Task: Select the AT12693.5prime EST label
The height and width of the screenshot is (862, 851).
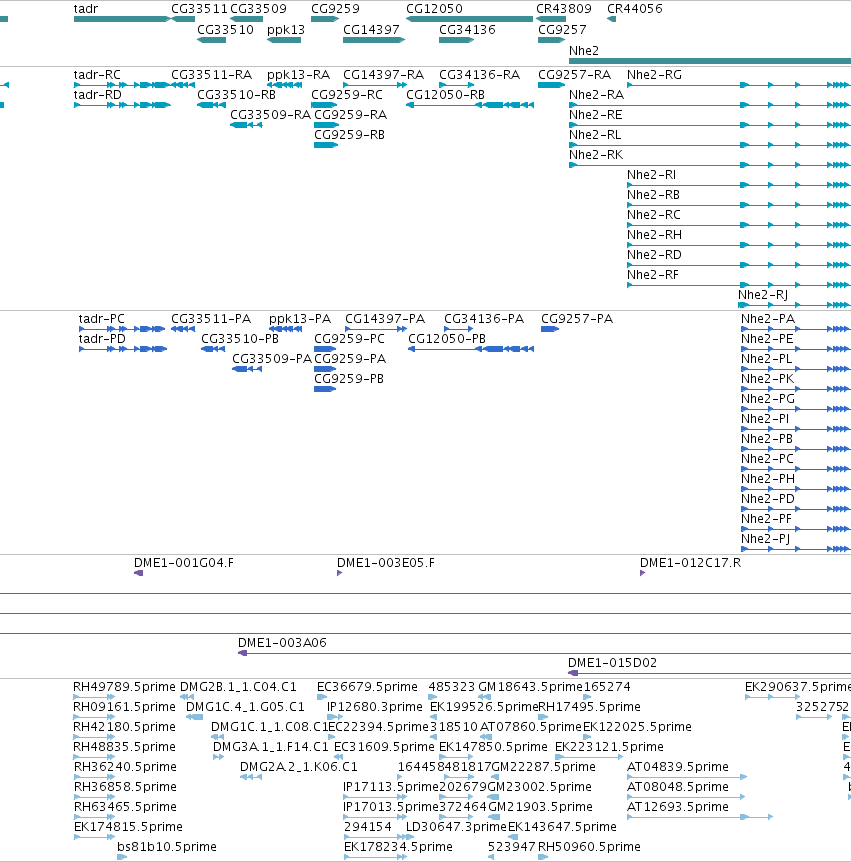Action: click(678, 806)
